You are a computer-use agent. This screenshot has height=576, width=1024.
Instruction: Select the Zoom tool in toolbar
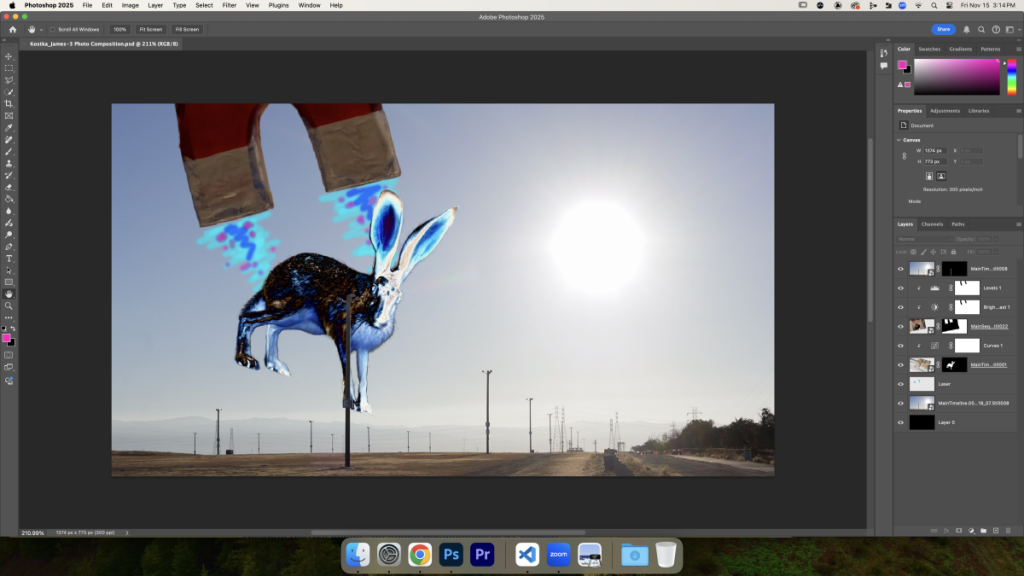tap(9, 306)
